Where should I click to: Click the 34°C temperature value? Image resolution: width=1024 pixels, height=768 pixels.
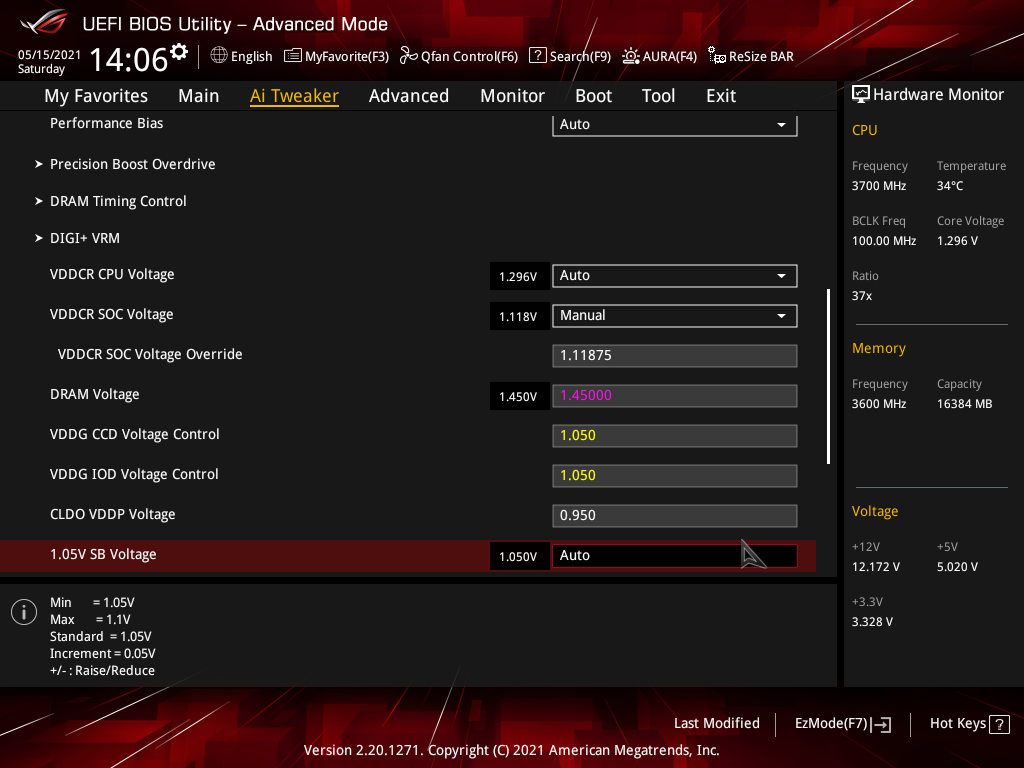pos(950,186)
